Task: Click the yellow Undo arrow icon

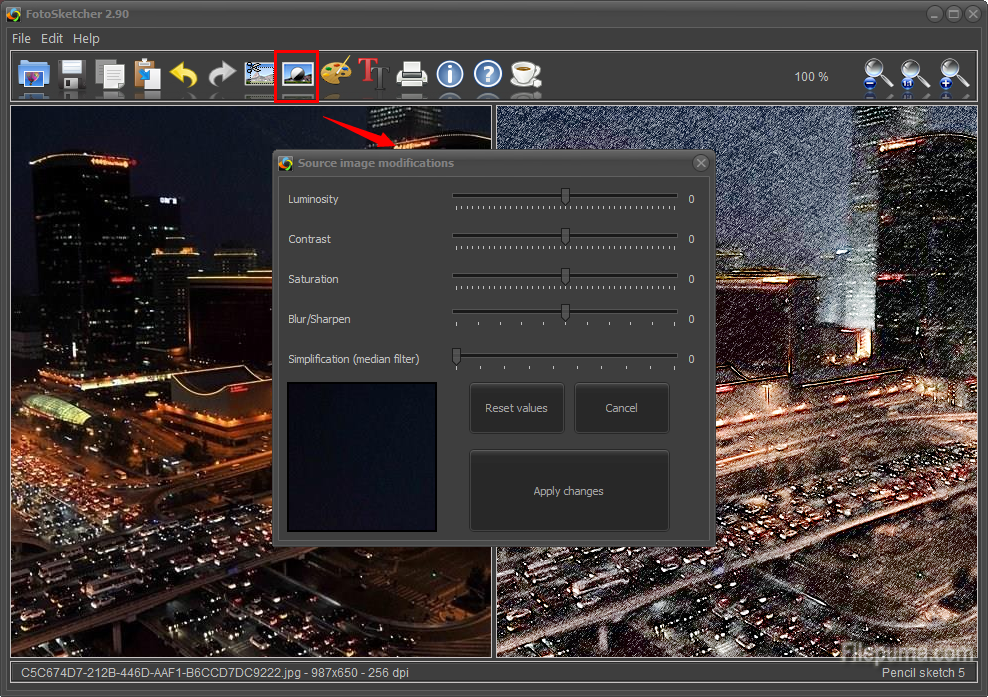Action: pos(184,74)
